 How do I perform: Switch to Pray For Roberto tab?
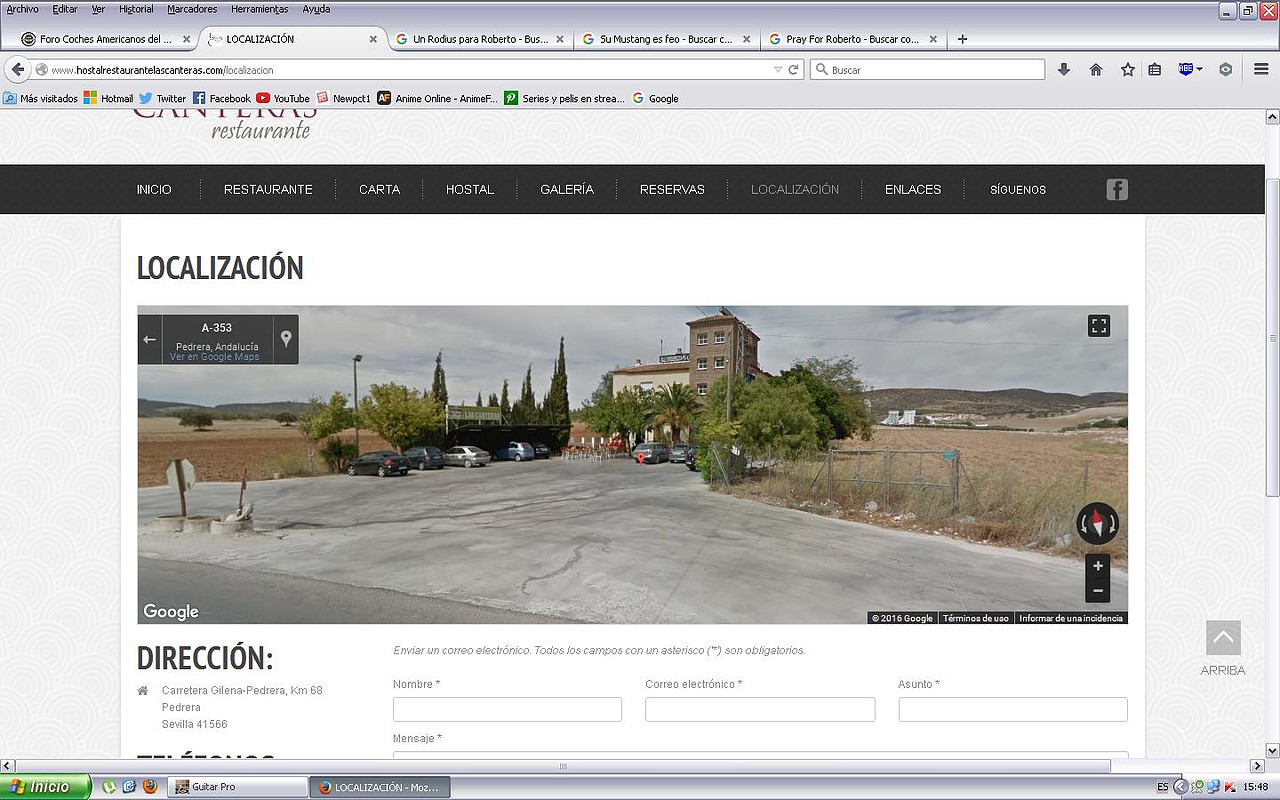click(853, 39)
